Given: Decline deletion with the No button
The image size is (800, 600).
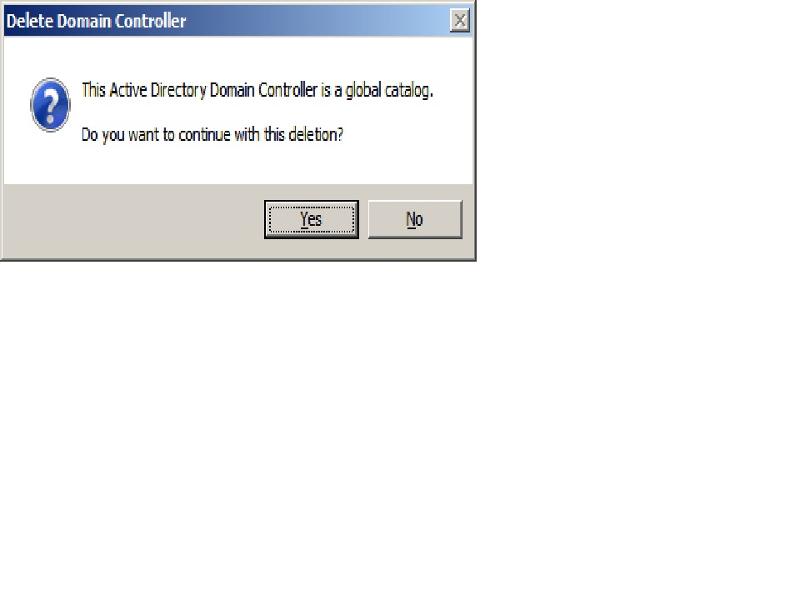Looking at the screenshot, I should pos(415,219).
